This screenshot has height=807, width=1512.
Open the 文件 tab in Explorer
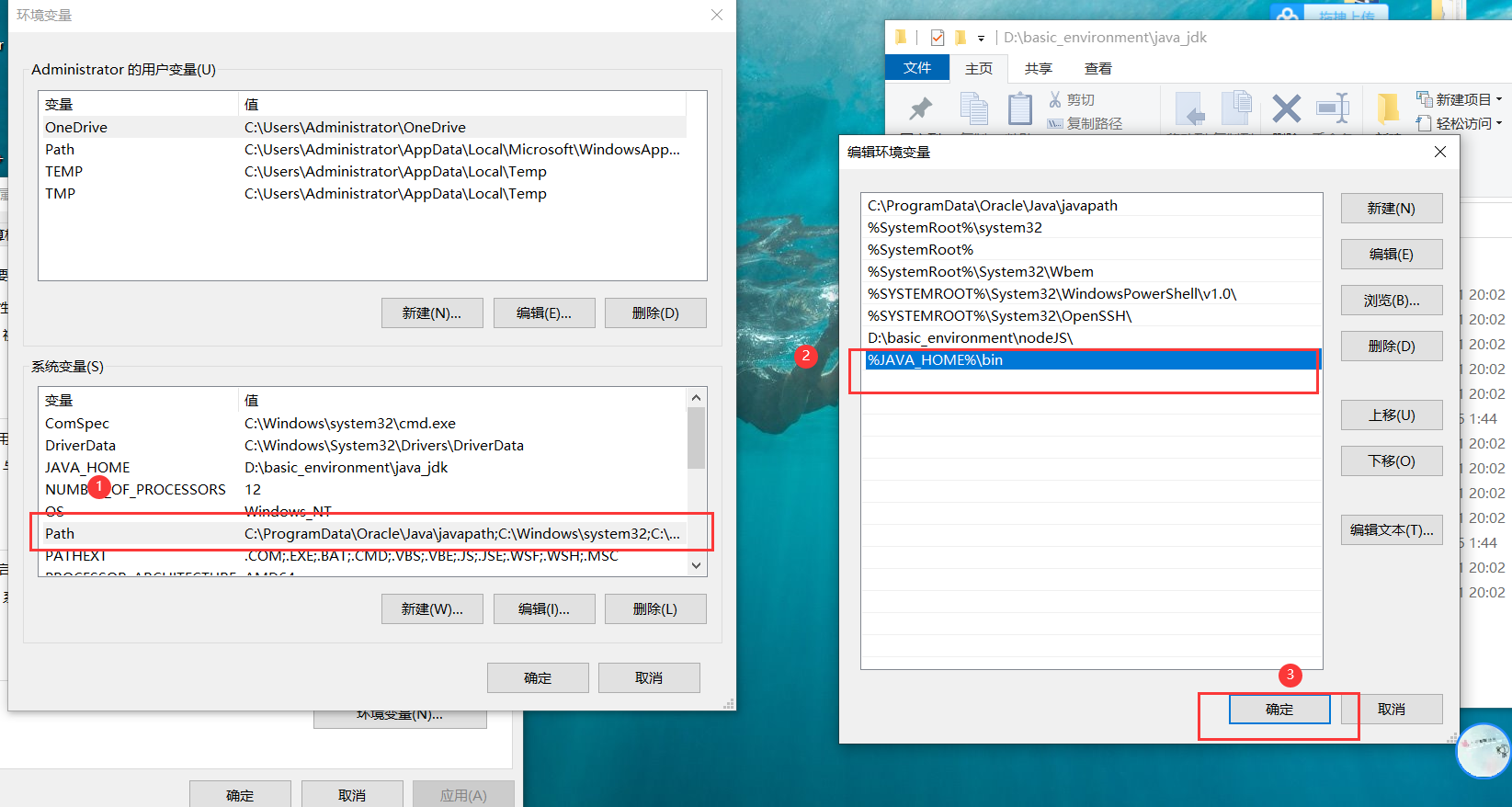click(x=917, y=68)
